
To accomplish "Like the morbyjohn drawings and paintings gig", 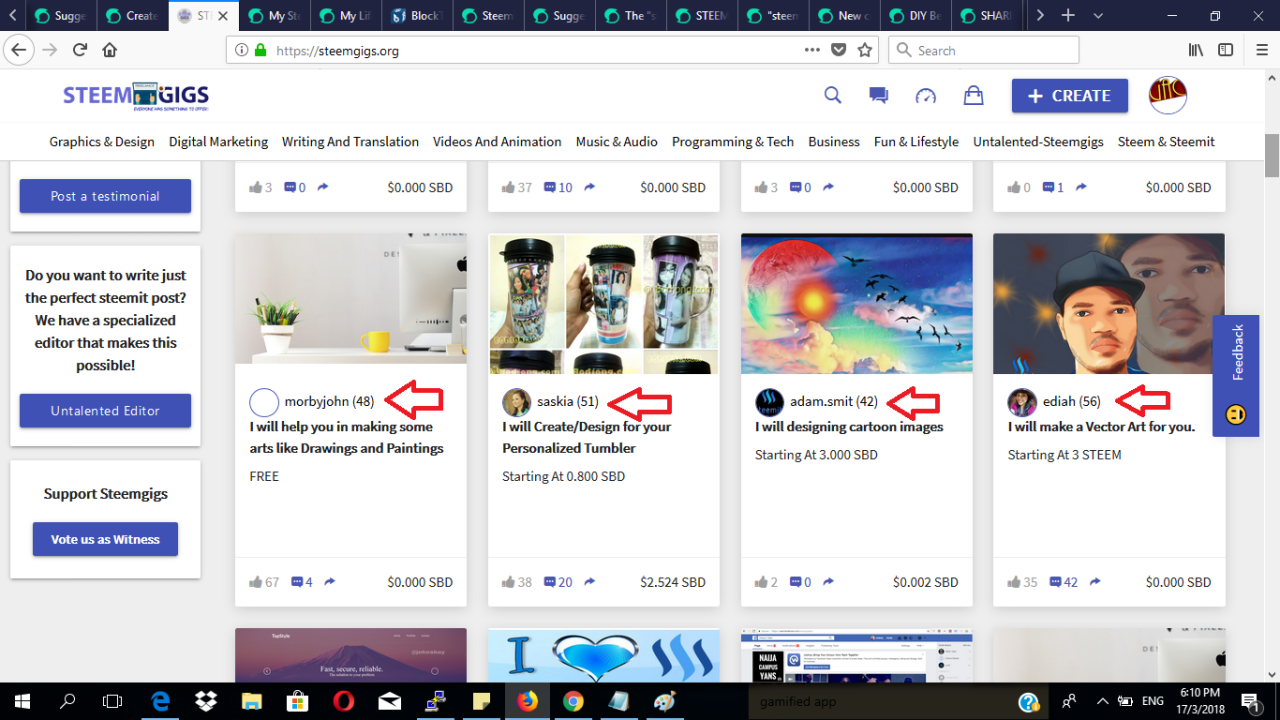I will tap(257, 582).
